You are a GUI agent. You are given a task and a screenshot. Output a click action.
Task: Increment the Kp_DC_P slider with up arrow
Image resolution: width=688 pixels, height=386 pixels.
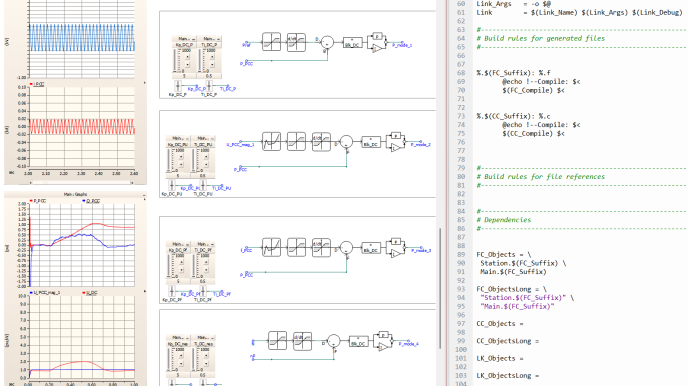pyautogui.click(x=187, y=56)
